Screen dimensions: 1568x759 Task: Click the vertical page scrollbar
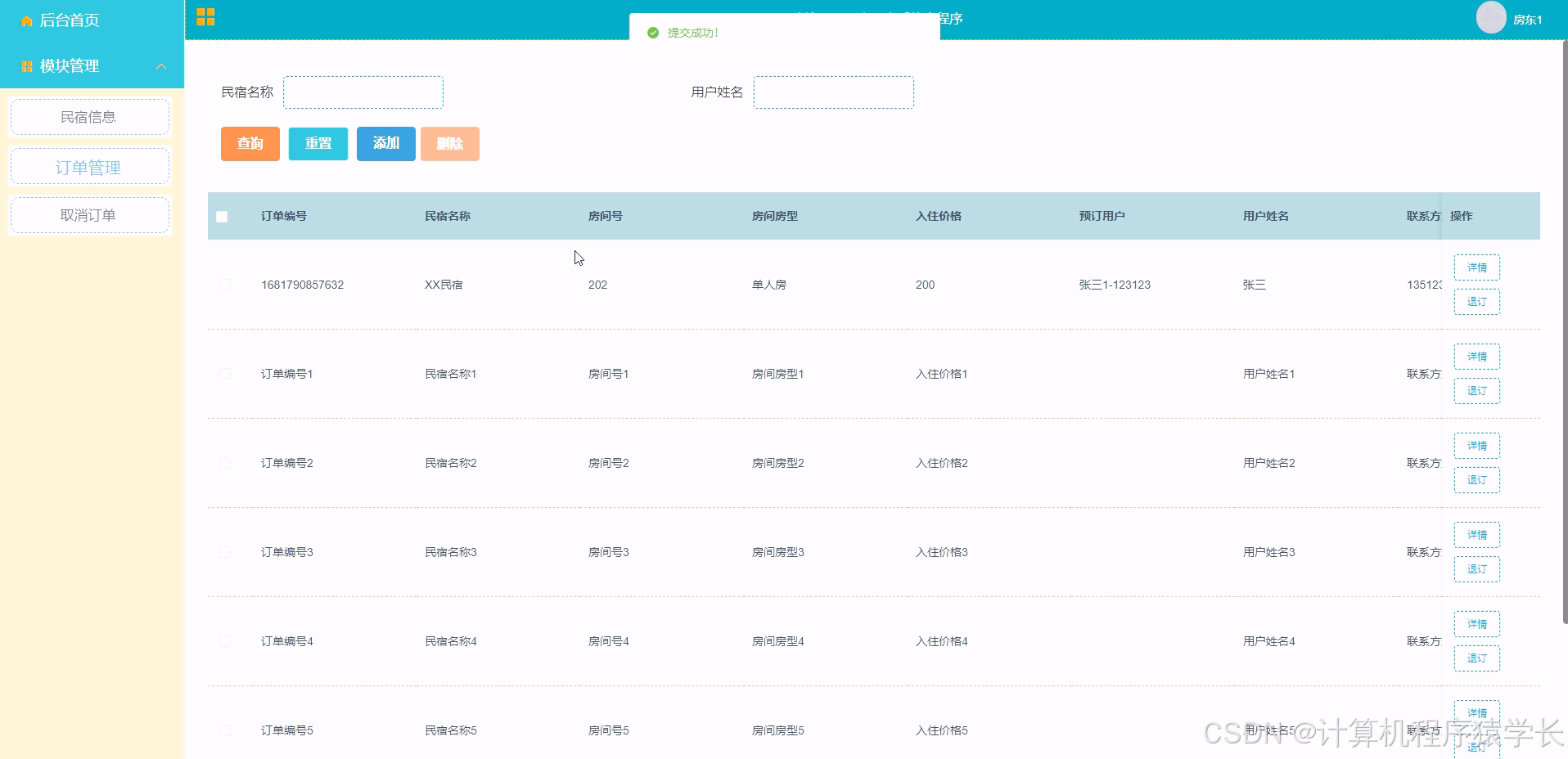pyautogui.click(x=1565, y=331)
